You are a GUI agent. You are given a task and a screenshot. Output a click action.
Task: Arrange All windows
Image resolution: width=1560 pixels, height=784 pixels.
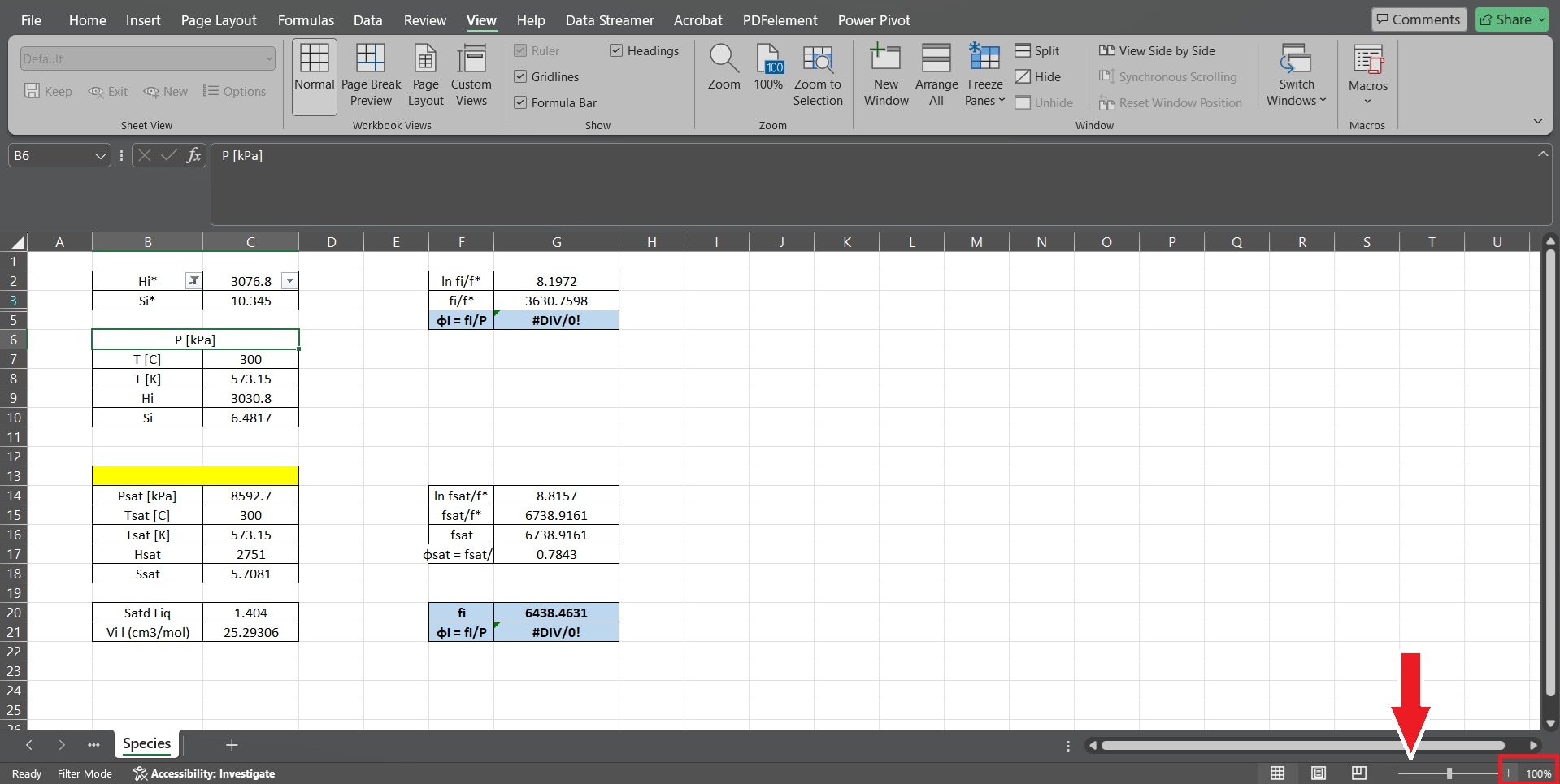(936, 76)
